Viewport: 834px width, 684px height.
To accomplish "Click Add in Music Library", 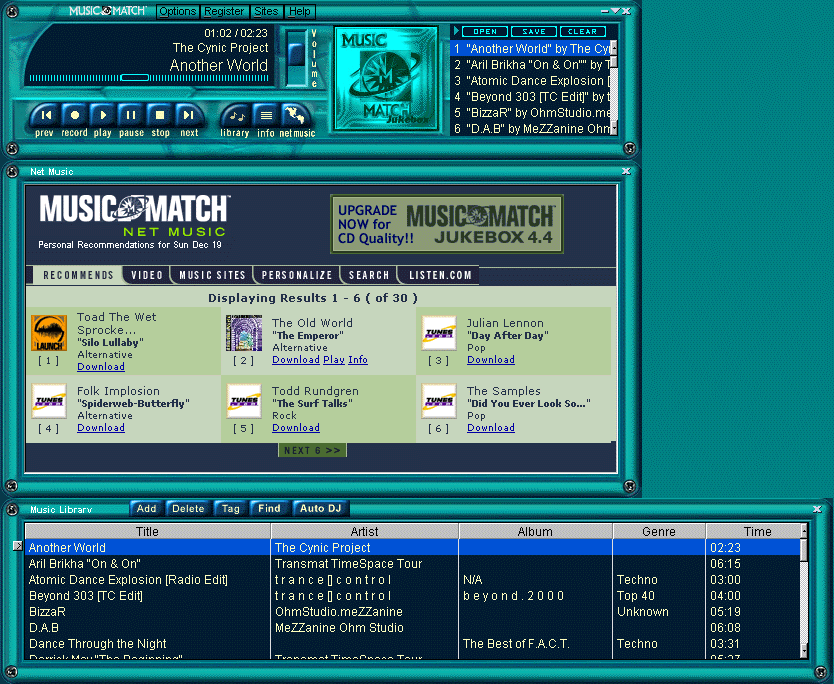I will (x=146, y=508).
